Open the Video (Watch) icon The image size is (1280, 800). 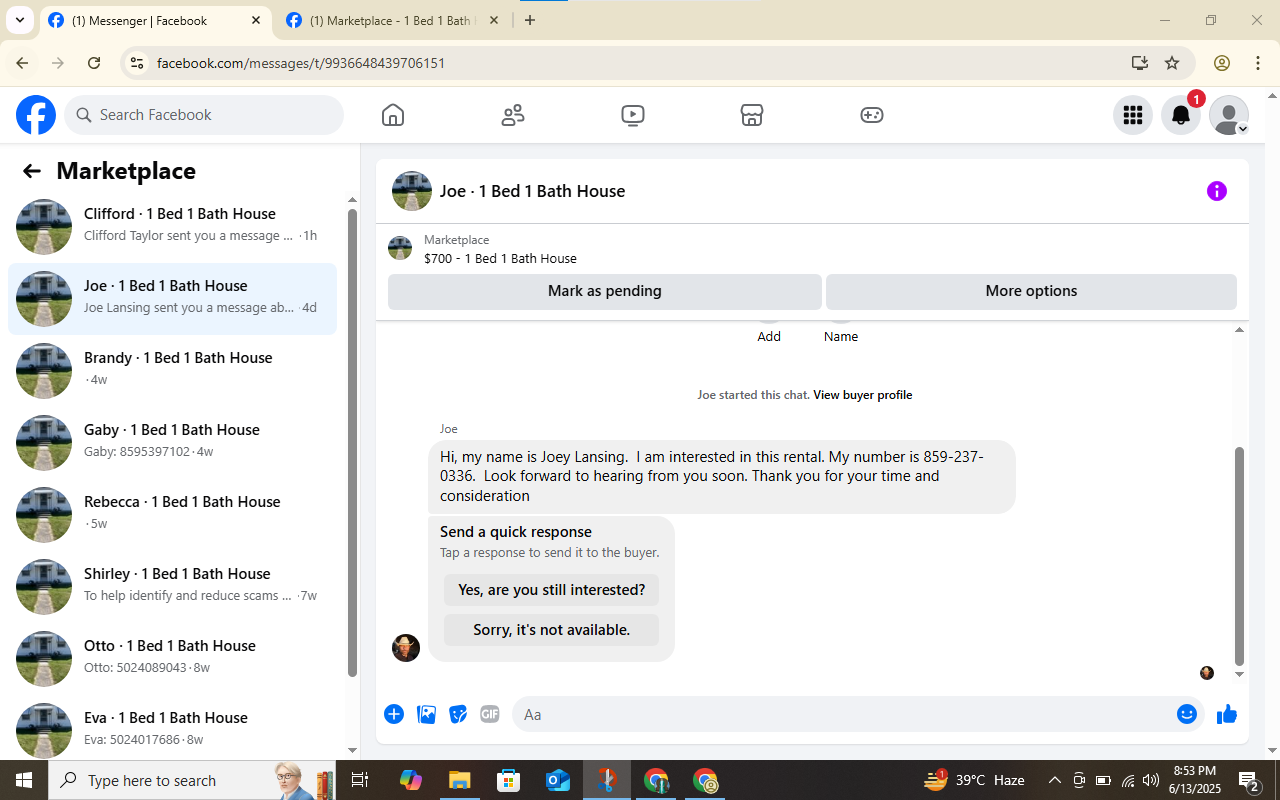(x=632, y=115)
